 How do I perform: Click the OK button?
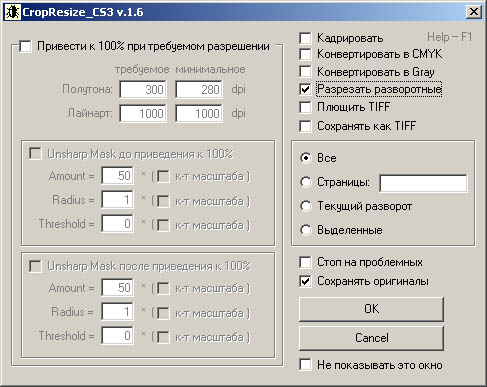[371, 309]
